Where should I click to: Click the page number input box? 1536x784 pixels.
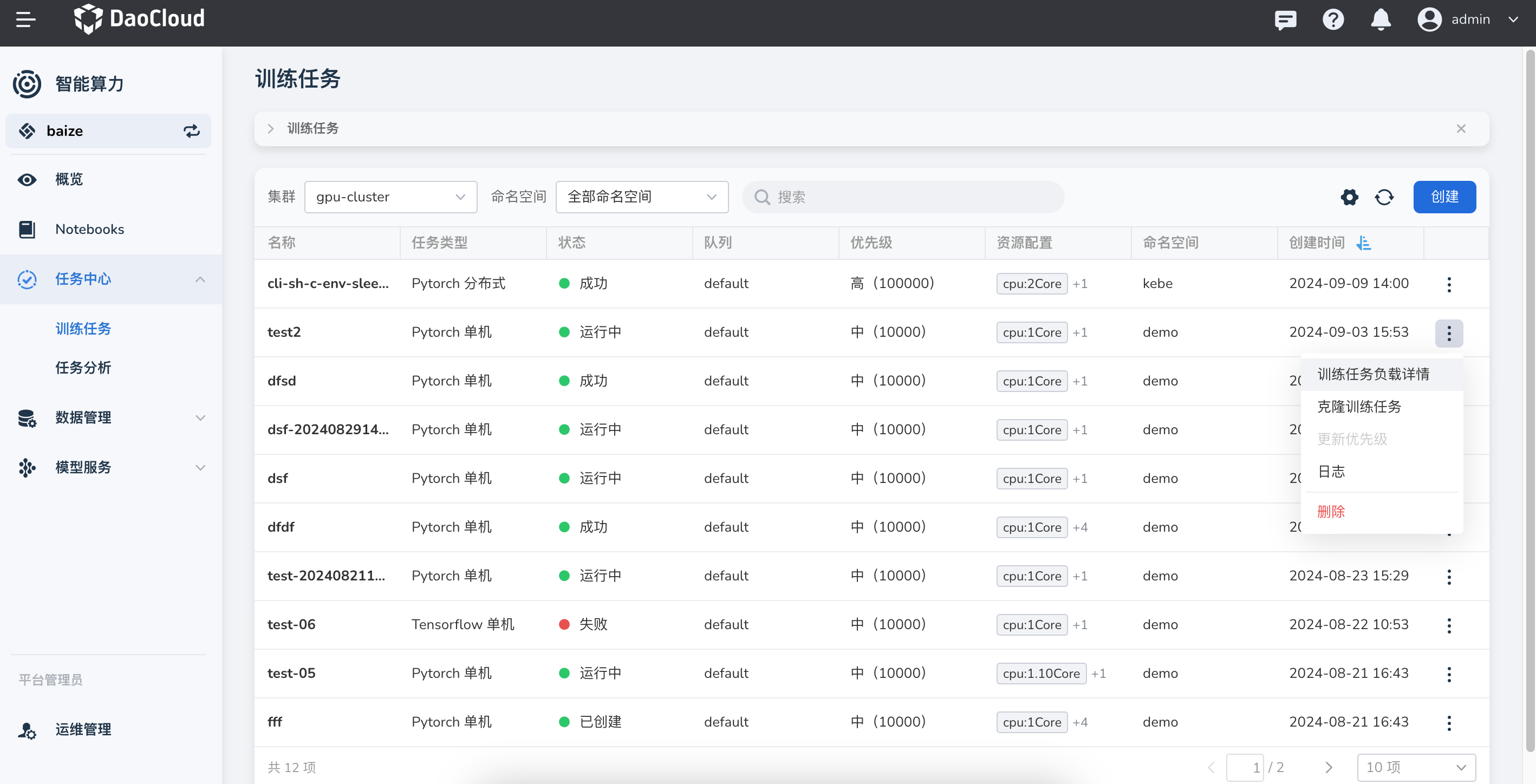(1245, 767)
